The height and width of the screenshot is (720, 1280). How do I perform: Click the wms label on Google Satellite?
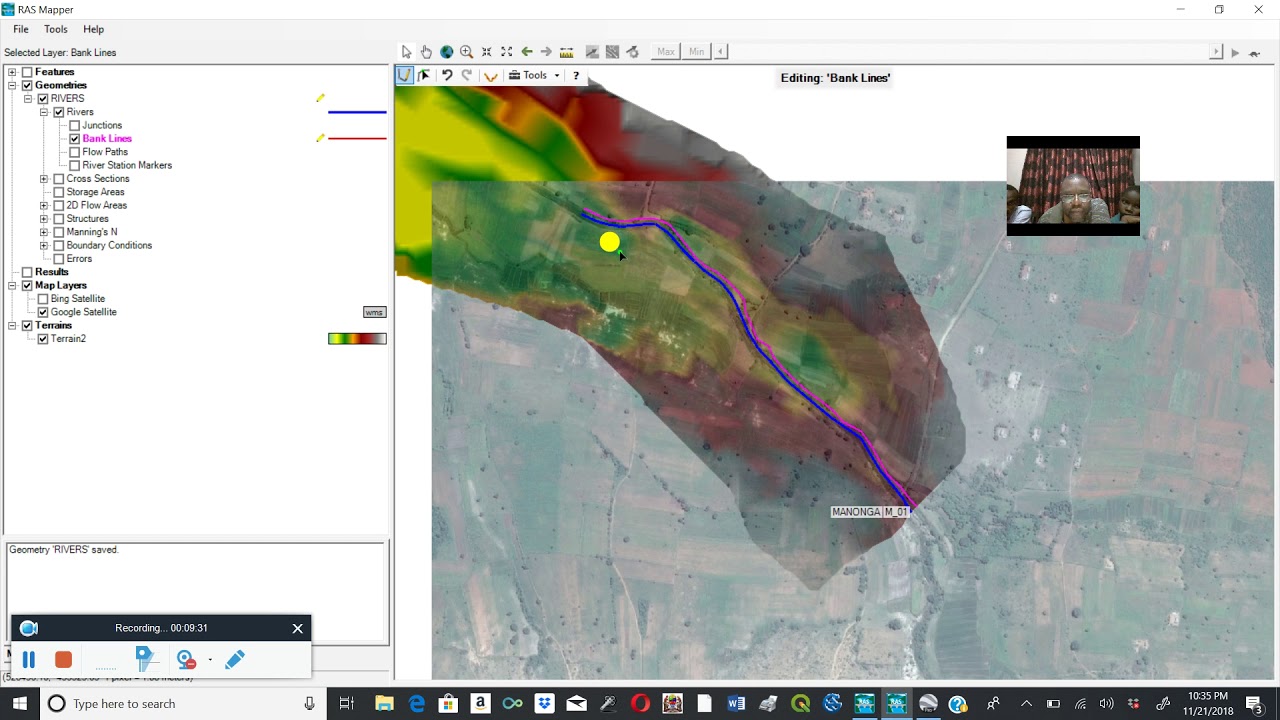pos(374,312)
